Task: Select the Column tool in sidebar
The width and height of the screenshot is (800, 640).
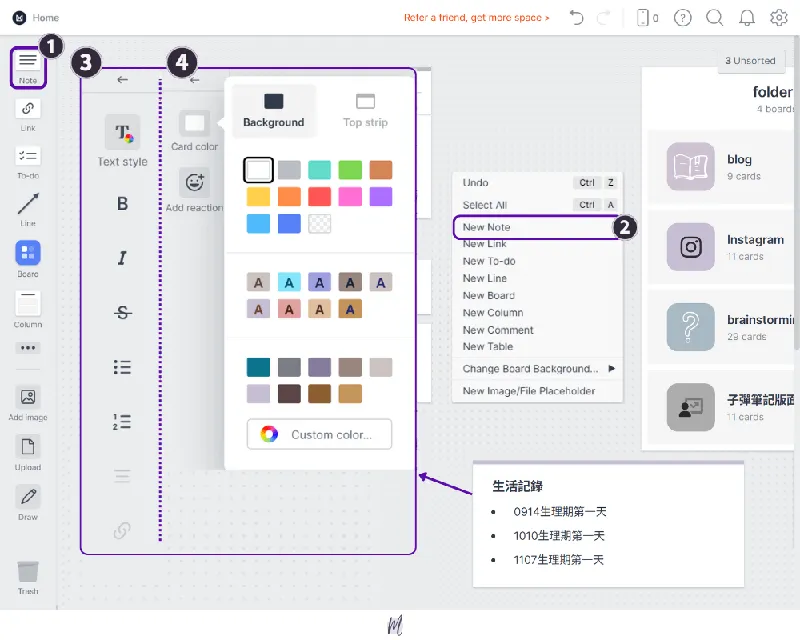Action: click(28, 309)
